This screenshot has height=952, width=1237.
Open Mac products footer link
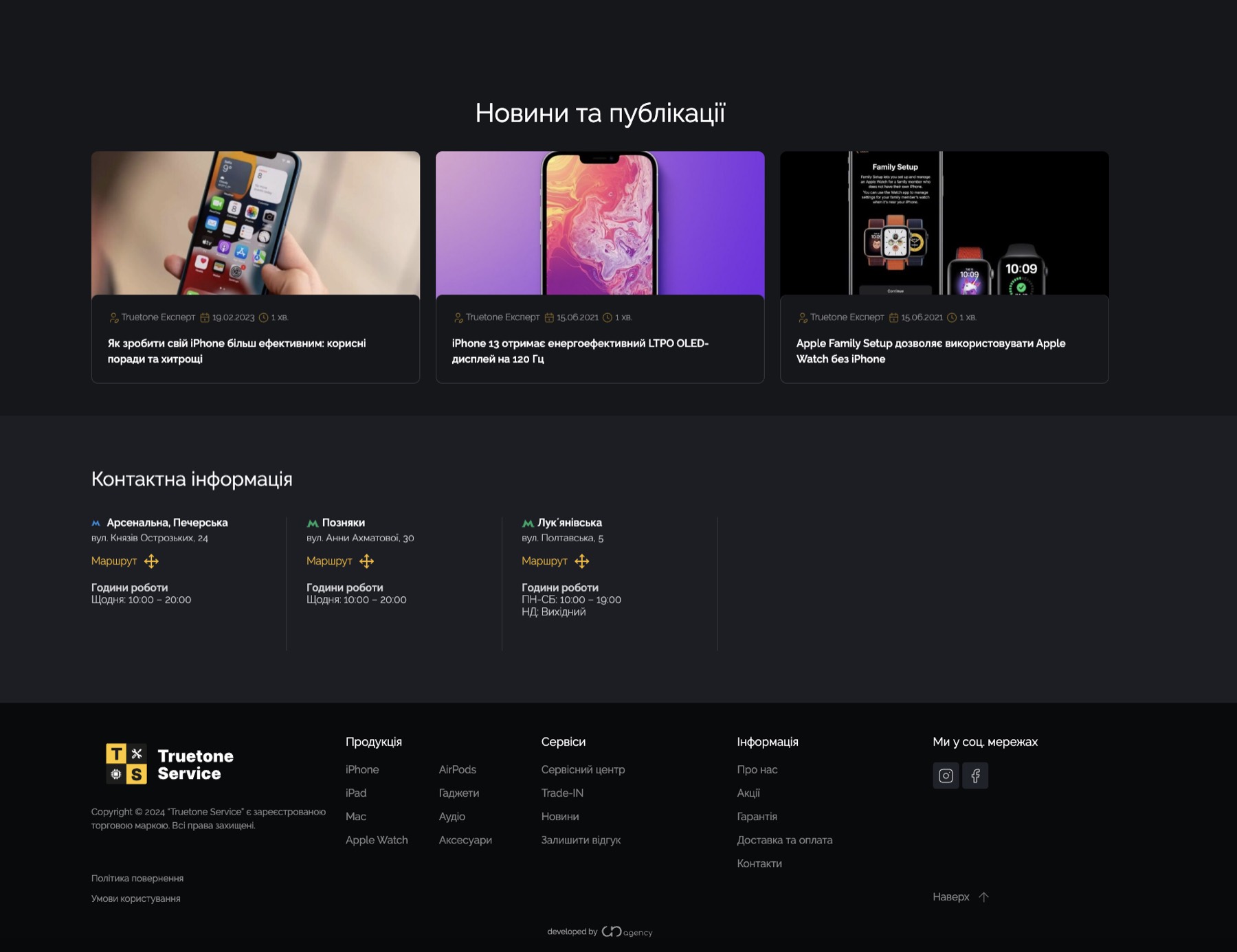point(356,816)
